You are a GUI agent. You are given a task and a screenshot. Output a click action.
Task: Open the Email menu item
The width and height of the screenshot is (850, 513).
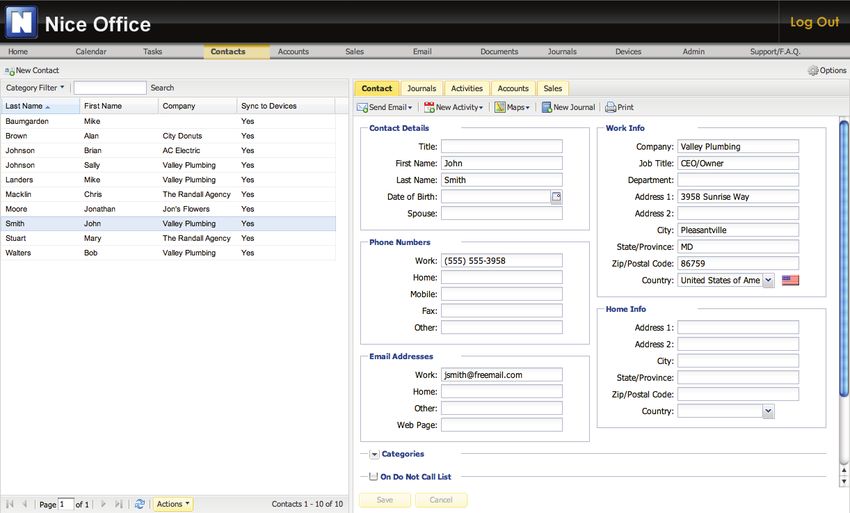(x=422, y=52)
